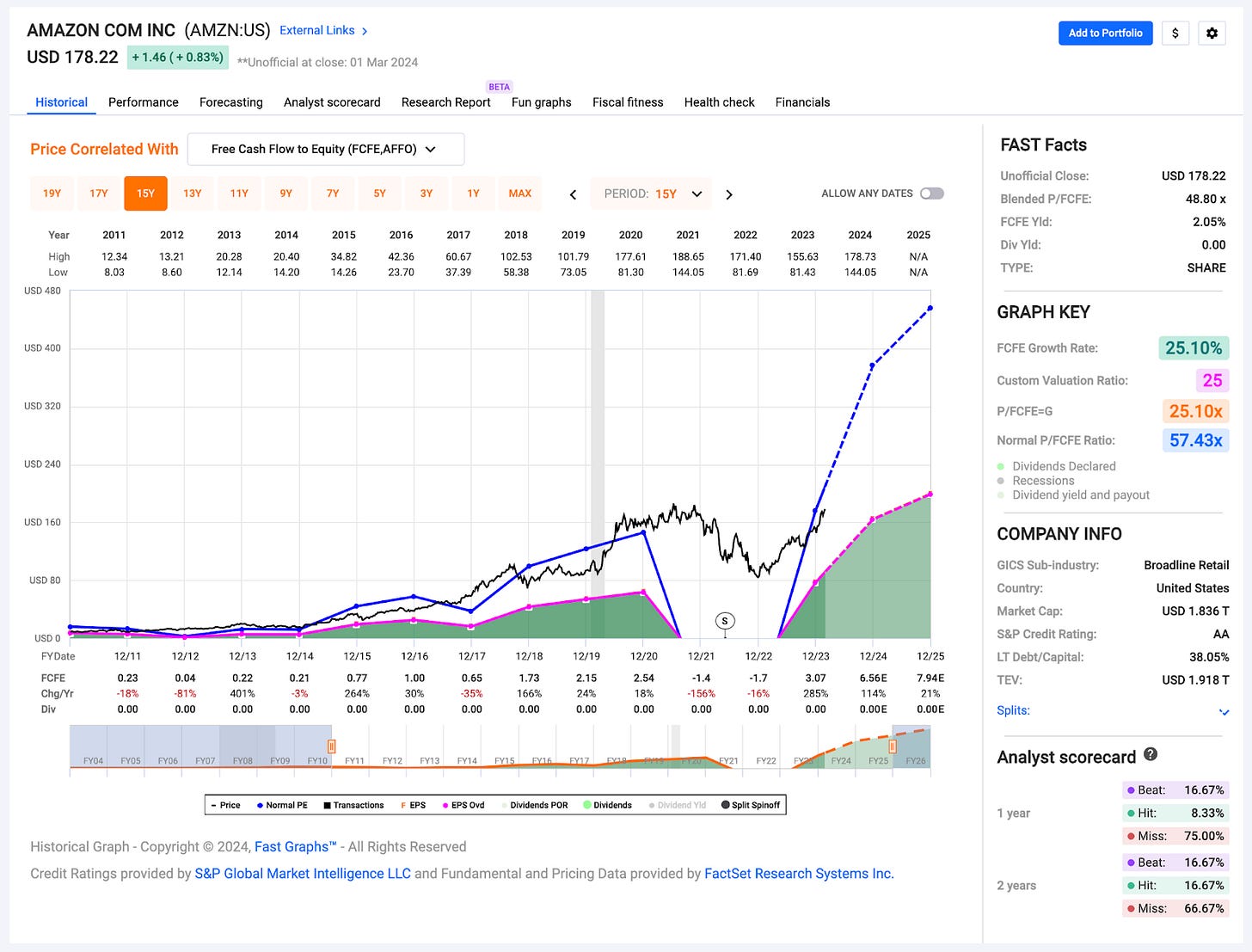
Task: Click the 12/23 FCFE value 3.07
Action: click(815, 678)
